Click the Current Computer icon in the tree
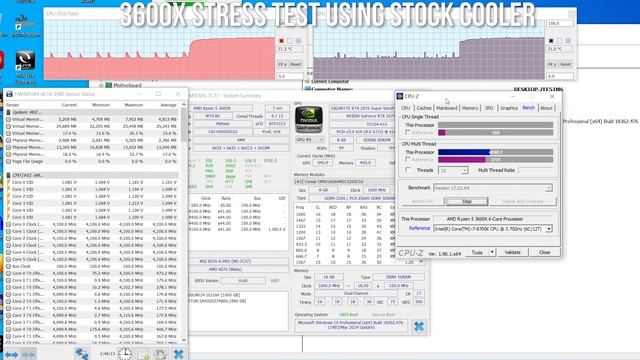 [308, 82]
